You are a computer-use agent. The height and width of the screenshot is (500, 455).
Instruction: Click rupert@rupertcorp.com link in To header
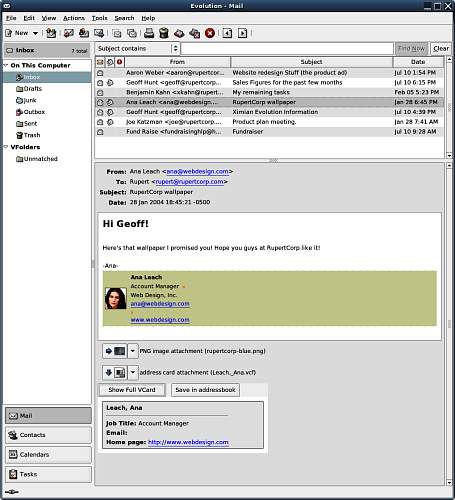[x=189, y=182]
